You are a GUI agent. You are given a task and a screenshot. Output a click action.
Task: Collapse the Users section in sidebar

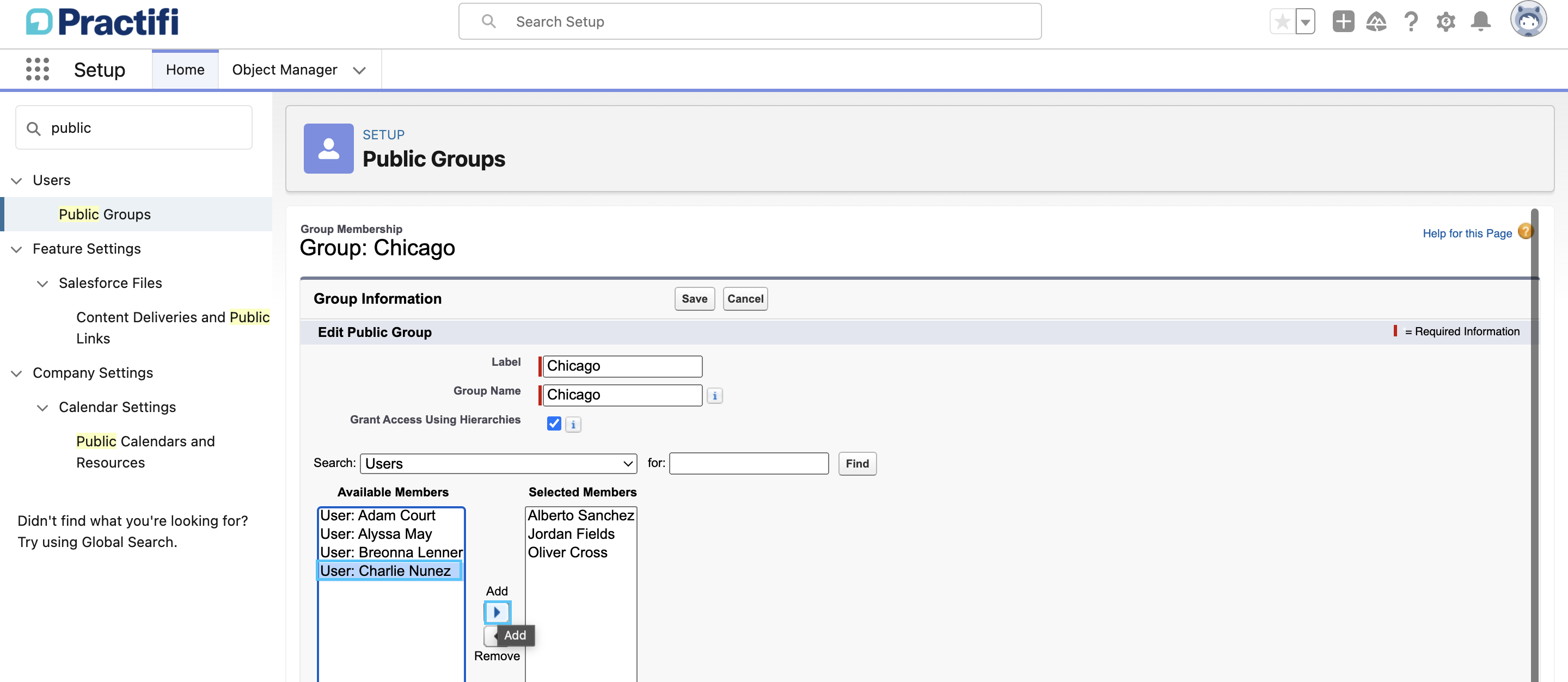[x=16, y=181]
